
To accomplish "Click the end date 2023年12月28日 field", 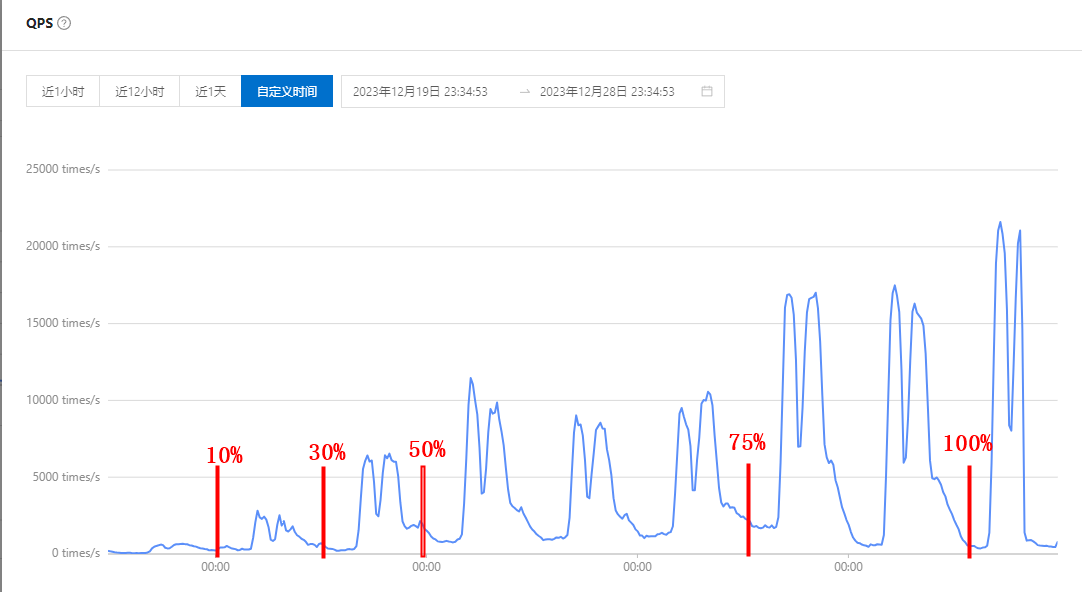I will [x=607, y=91].
